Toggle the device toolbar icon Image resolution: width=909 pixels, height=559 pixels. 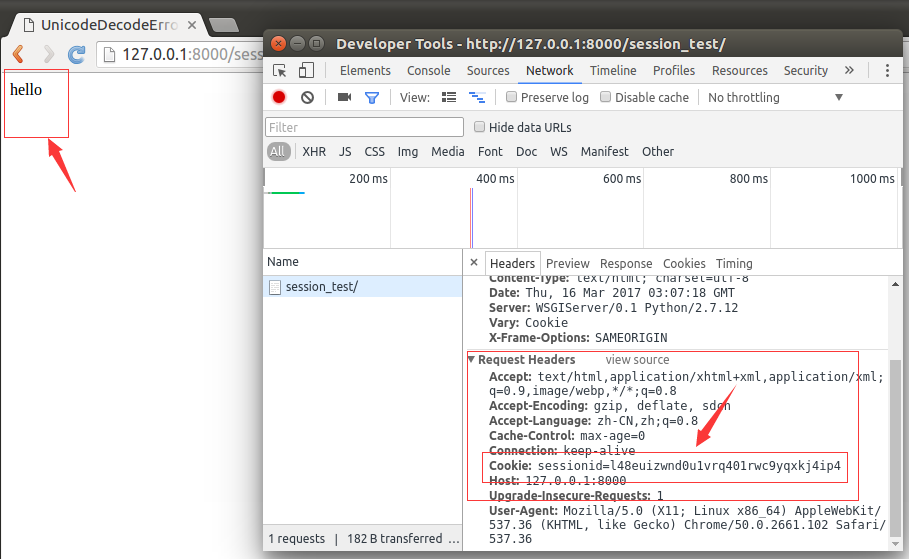[306, 71]
